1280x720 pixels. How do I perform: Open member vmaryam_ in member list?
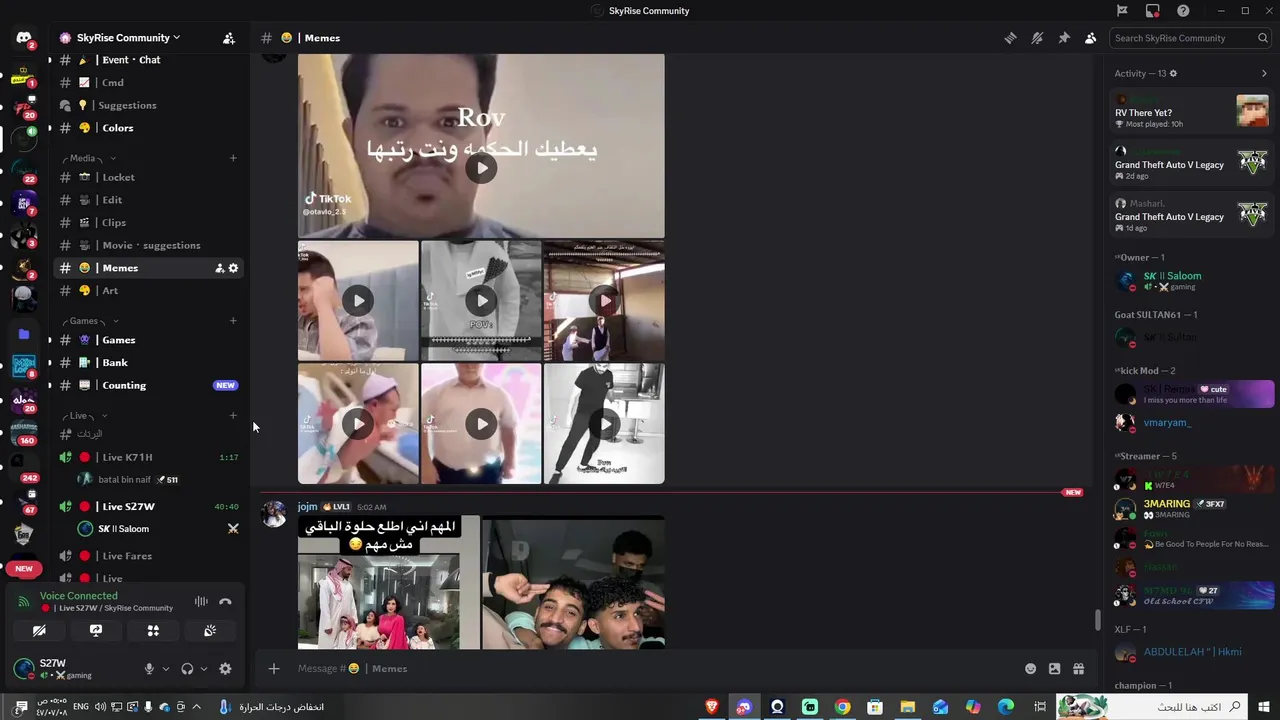1192,423
